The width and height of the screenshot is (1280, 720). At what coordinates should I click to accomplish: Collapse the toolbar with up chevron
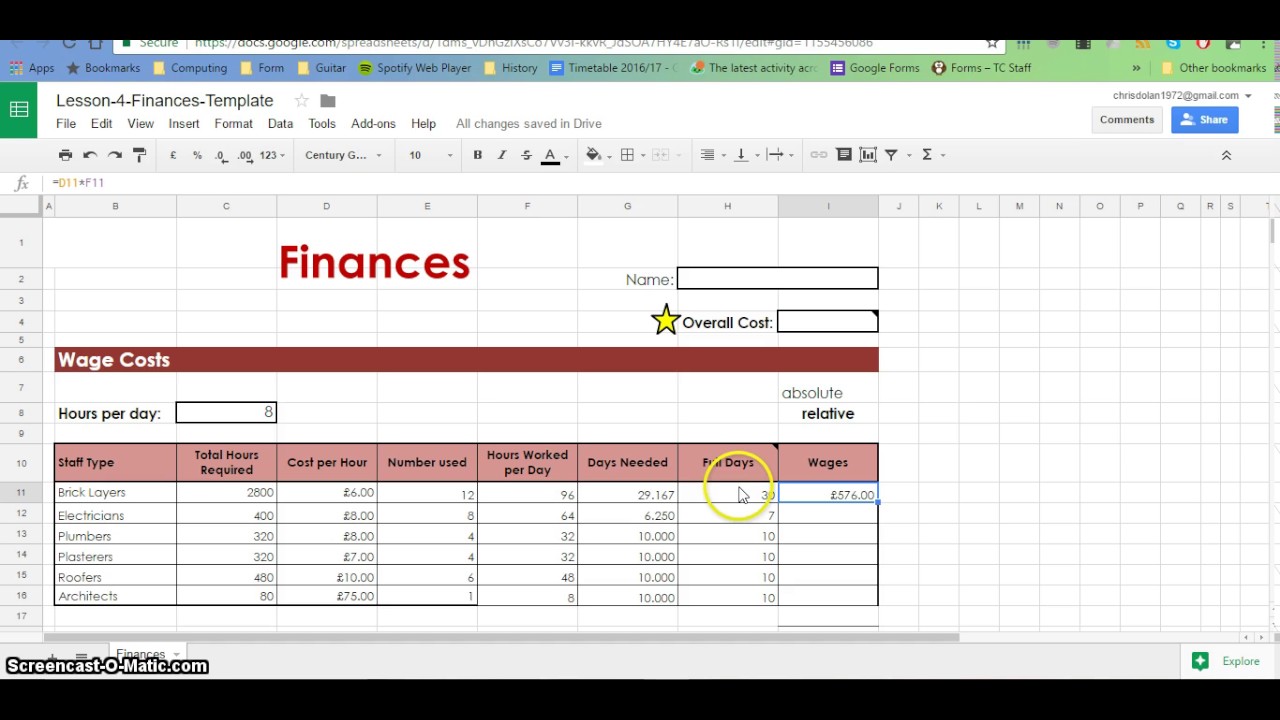coord(1226,155)
